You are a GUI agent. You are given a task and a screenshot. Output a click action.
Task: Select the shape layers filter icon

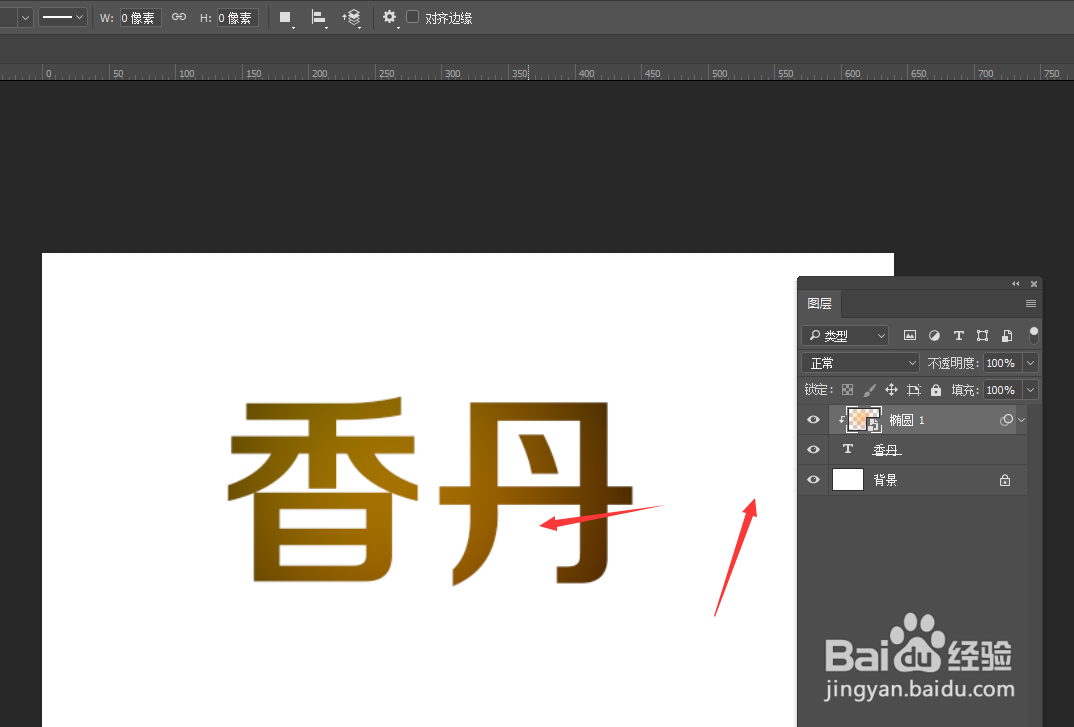click(982, 336)
